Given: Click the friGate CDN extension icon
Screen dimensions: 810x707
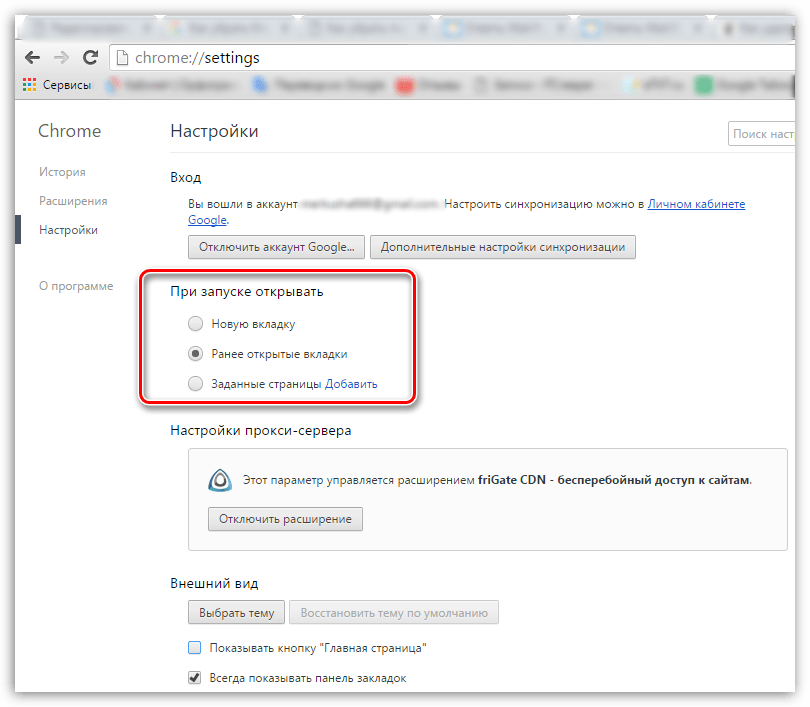Looking at the screenshot, I should click(x=220, y=480).
